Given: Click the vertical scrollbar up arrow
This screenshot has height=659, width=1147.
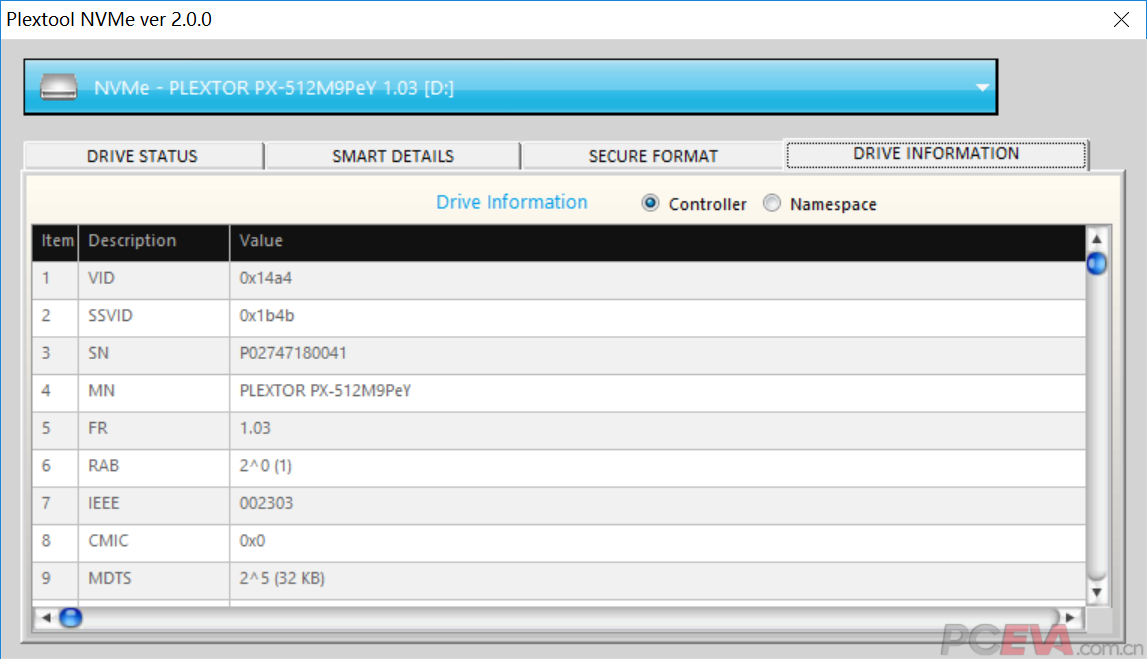Looking at the screenshot, I should point(1097,239).
